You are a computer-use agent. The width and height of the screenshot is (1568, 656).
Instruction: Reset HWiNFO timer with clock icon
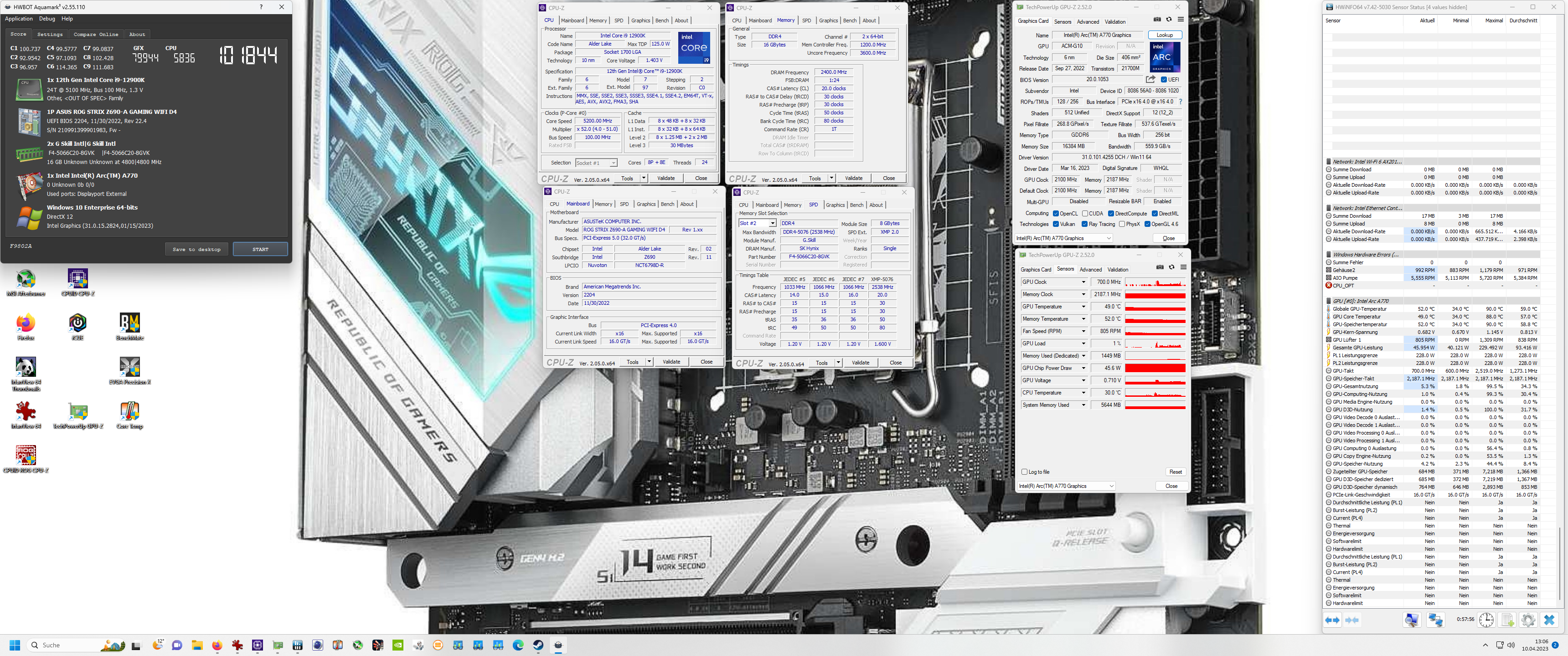click(1486, 620)
